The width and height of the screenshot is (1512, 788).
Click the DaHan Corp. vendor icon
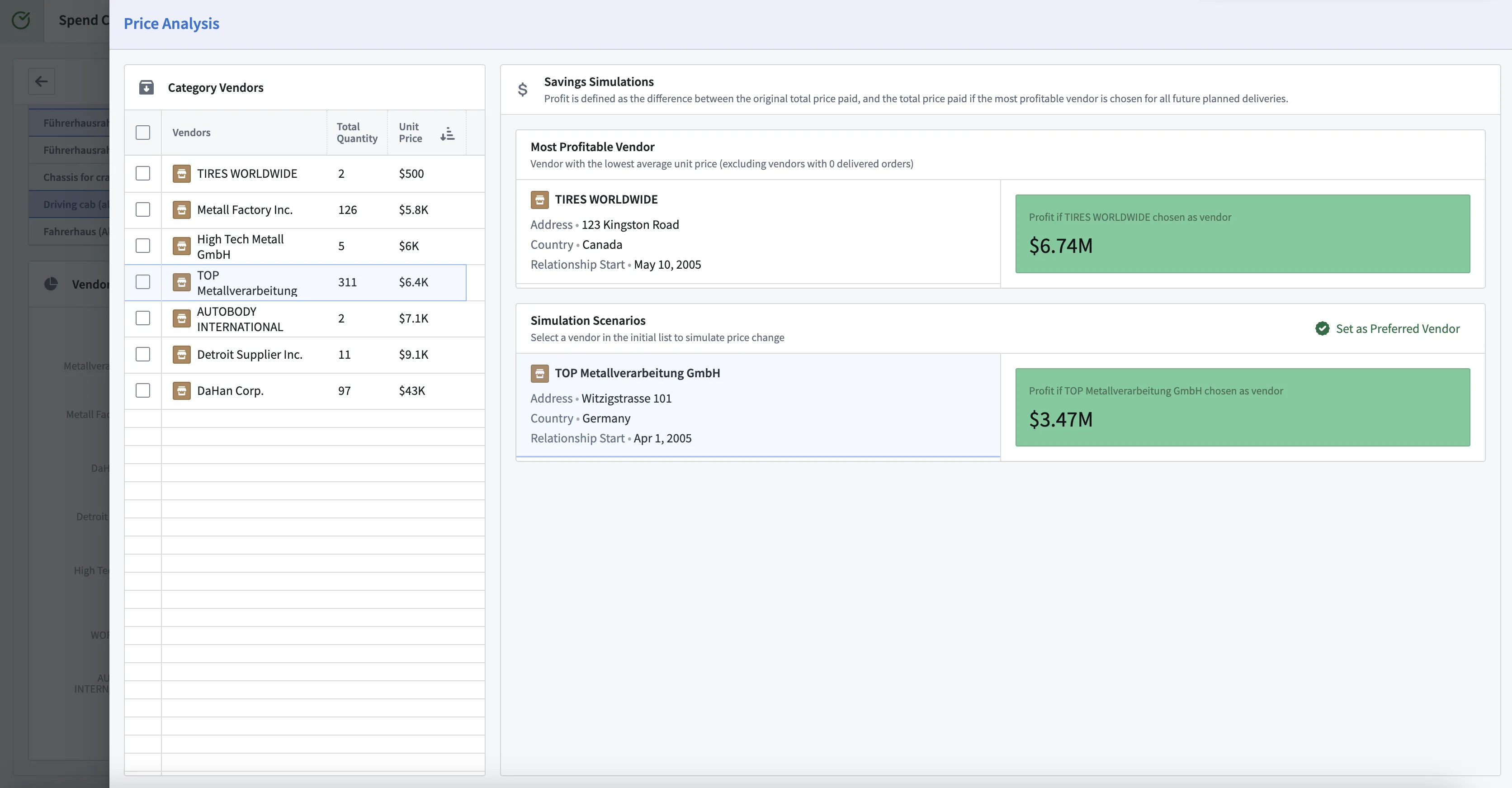point(181,391)
